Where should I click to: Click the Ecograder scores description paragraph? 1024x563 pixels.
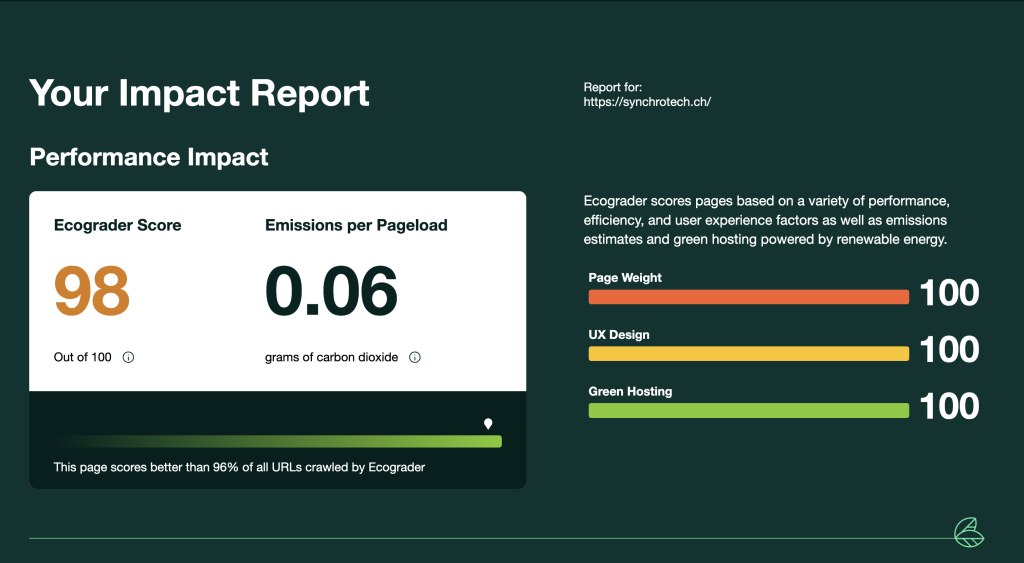click(x=766, y=220)
